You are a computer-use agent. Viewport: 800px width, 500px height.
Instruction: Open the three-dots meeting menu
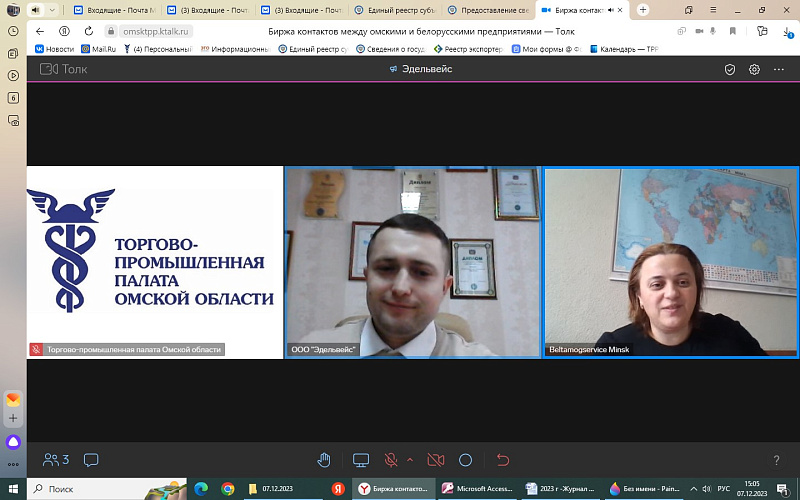click(779, 69)
